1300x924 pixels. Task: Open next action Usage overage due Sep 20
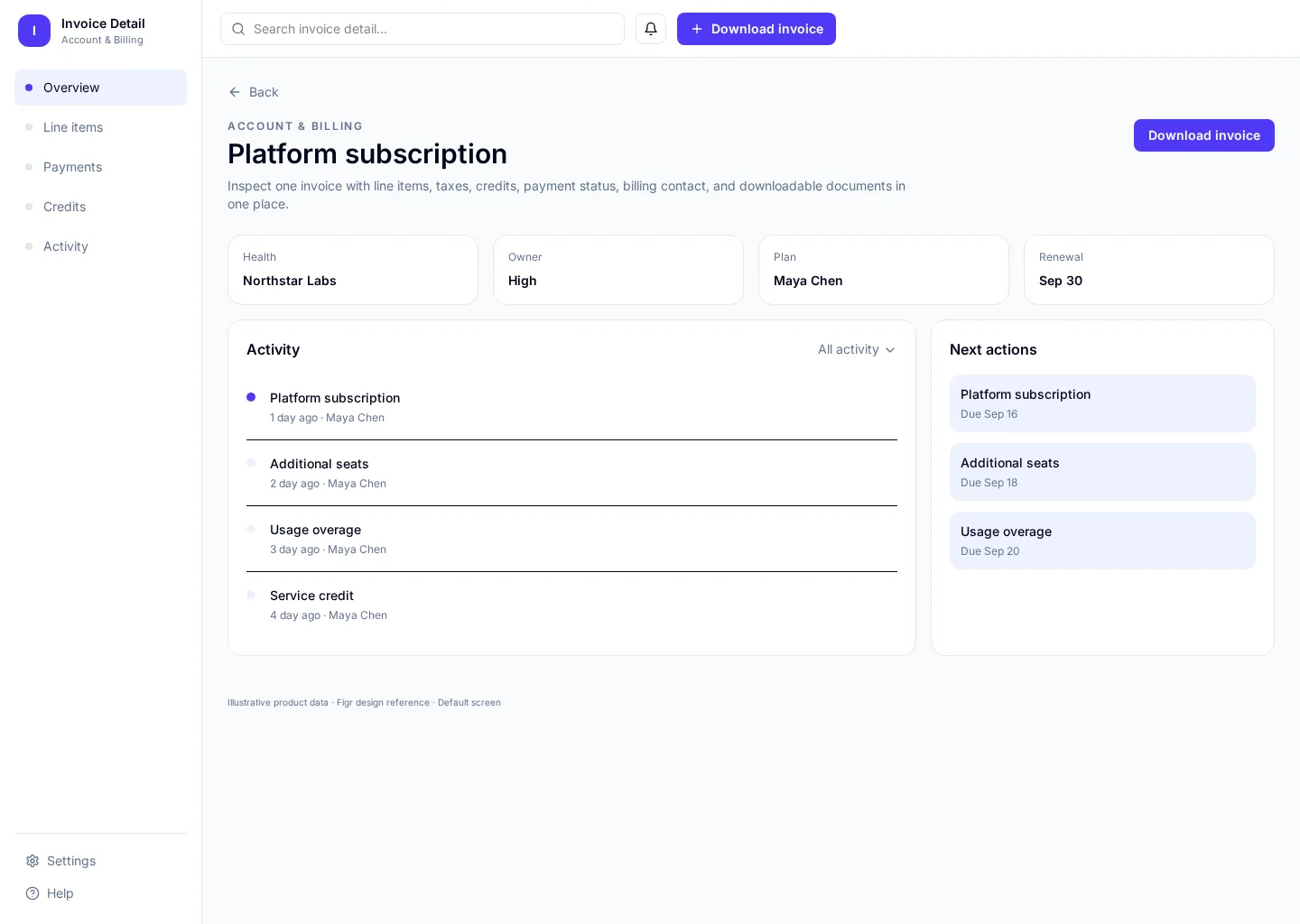point(1102,541)
